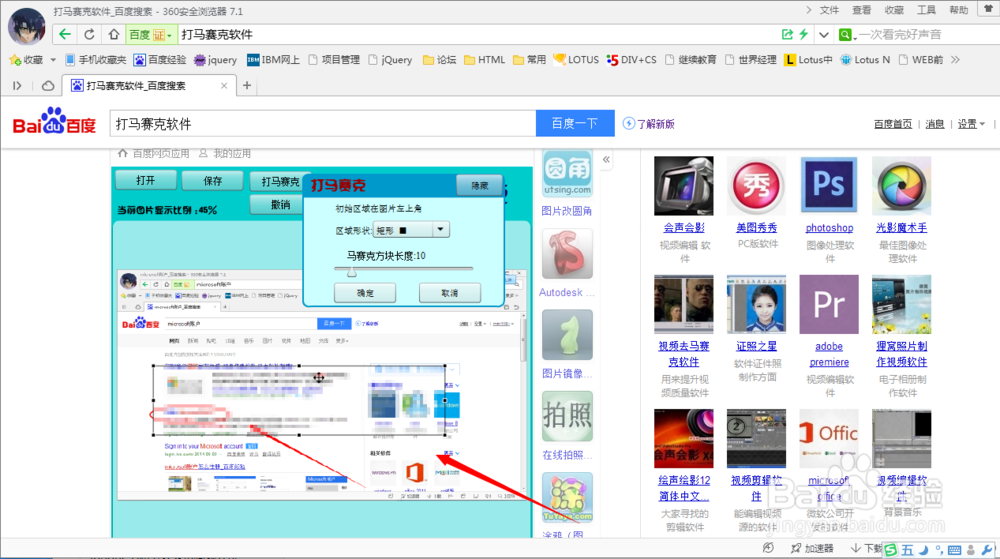Open the photoshop link

(x=829, y=228)
